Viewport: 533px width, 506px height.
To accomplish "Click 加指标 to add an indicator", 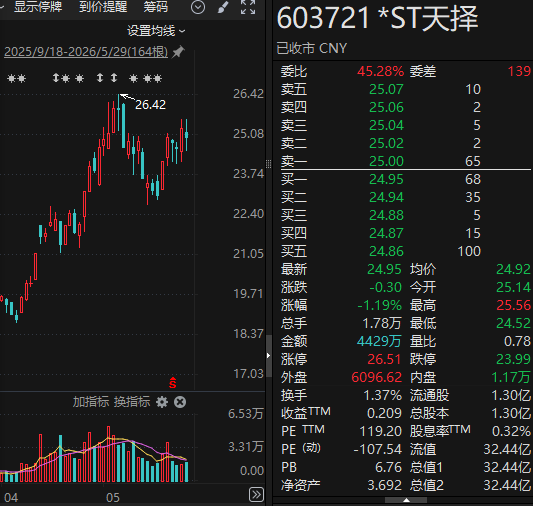I will click(x=91, y=402).
